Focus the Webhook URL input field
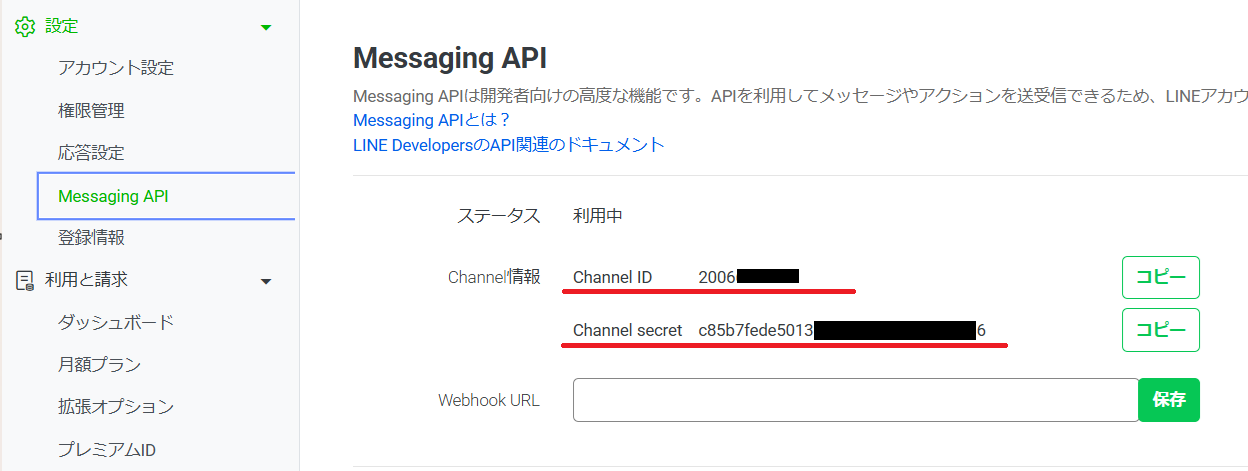 tap(856, 400)
